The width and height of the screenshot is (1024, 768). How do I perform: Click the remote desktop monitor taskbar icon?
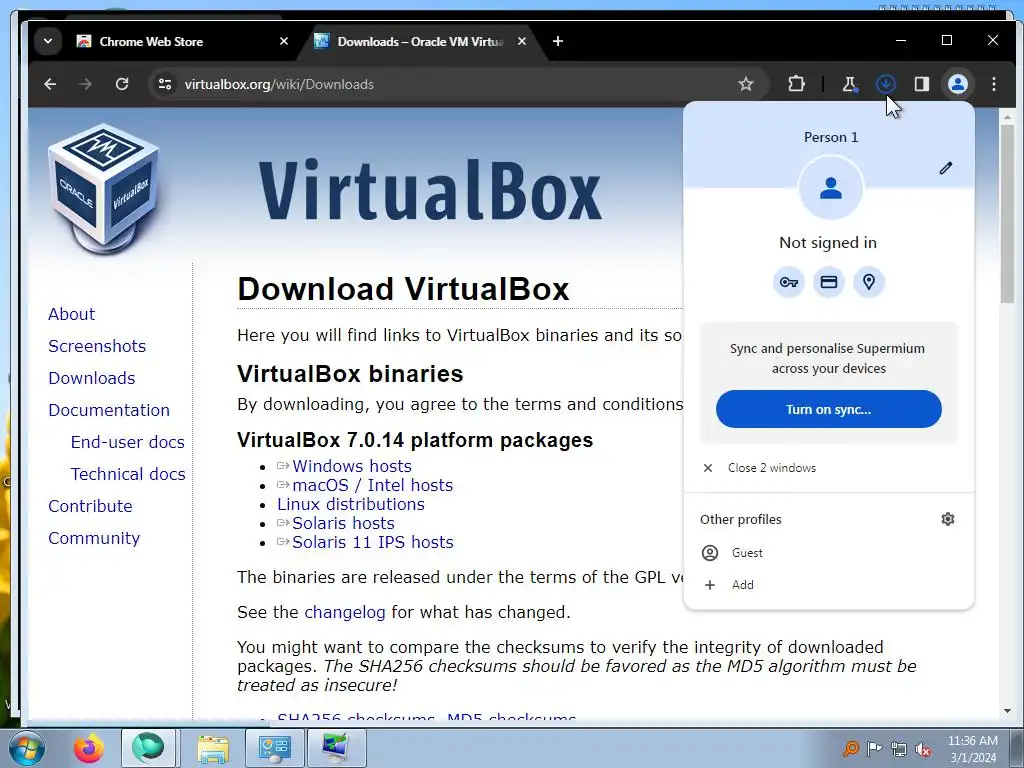337,748
